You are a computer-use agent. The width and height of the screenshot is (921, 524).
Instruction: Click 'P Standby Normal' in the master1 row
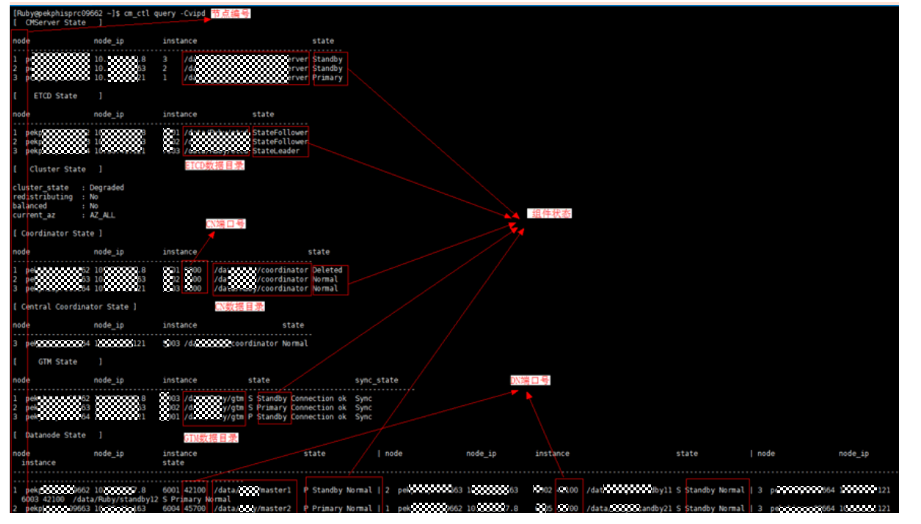pyautogui.click(x=338, y=490)
